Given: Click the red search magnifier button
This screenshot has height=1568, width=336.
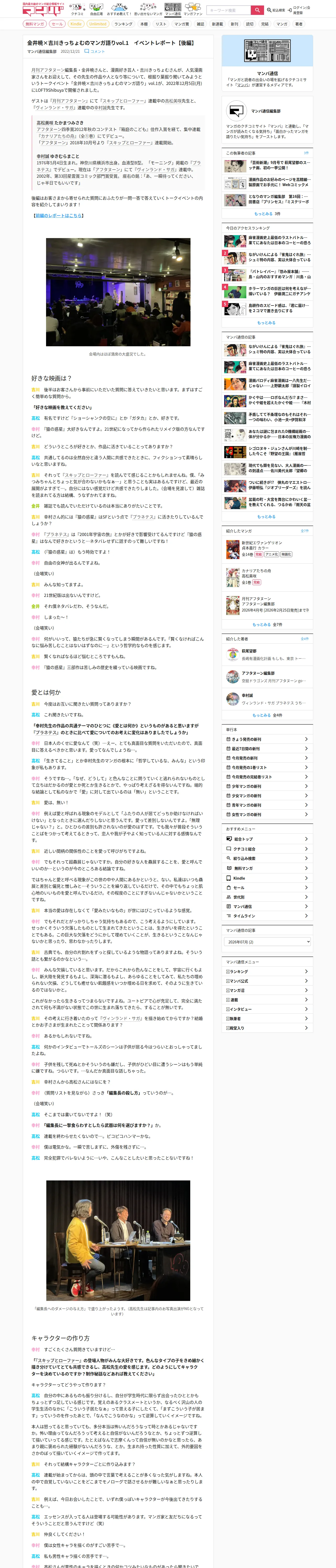Looking at the screenshot, I should pyautogui.click(x=257, y=10).
